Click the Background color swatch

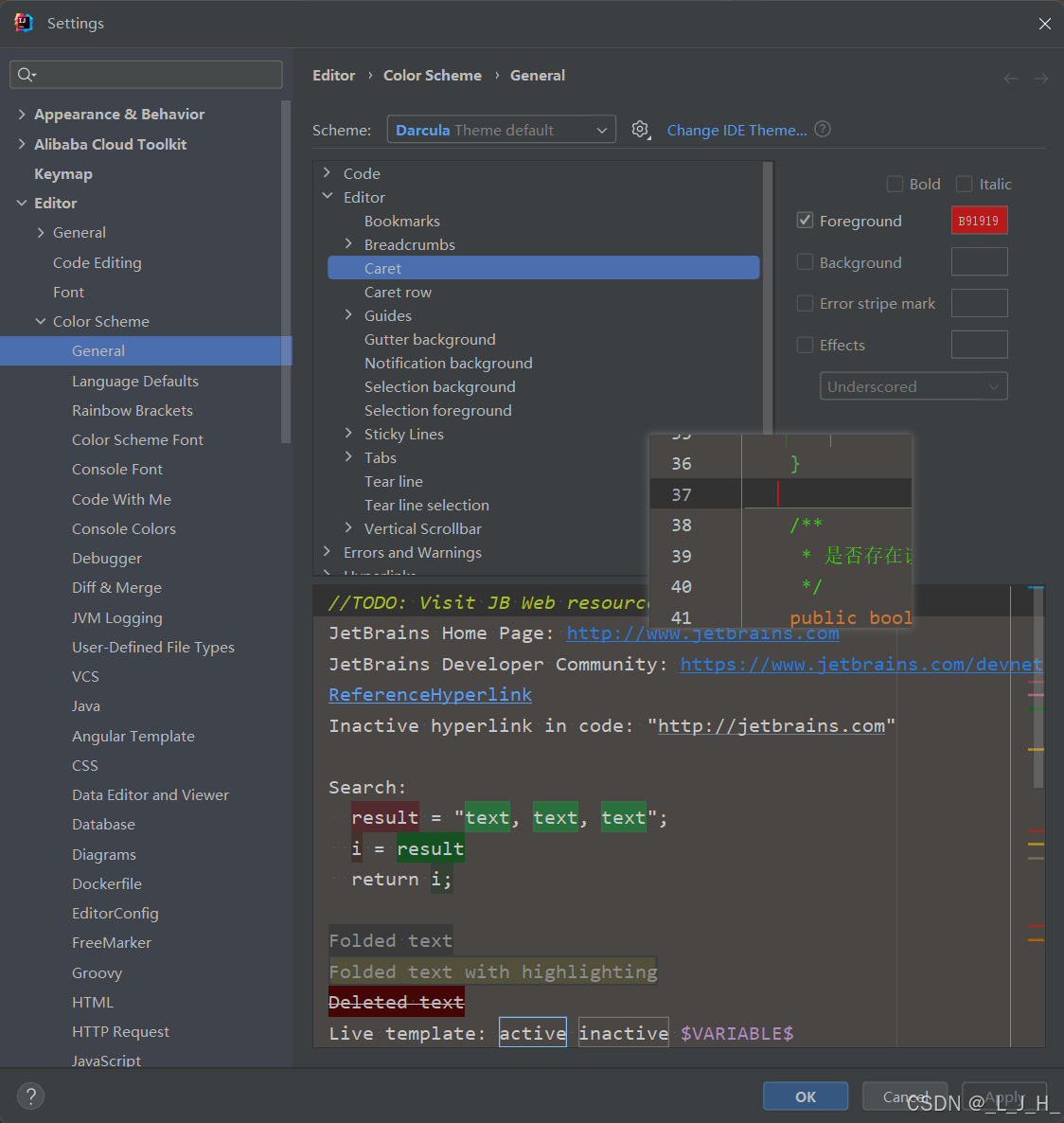979,261
